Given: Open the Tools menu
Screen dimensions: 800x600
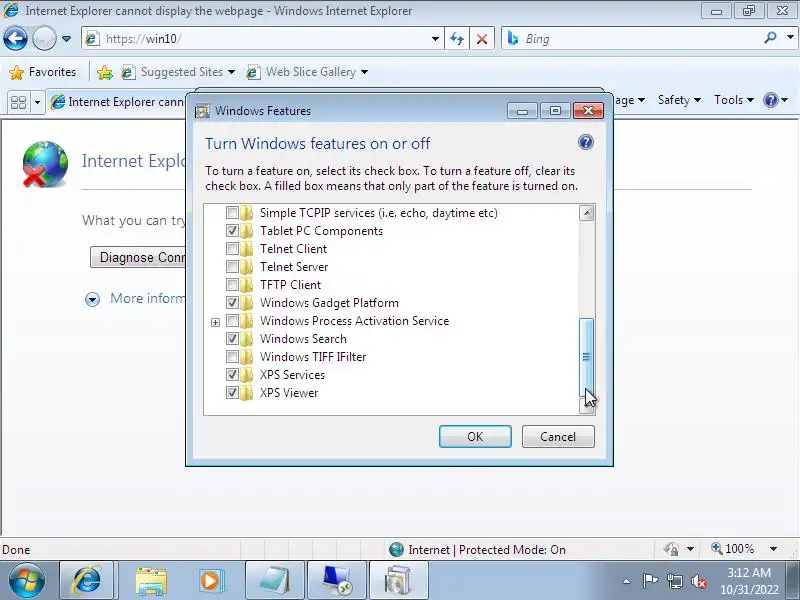Looking at the screenshot, I should click(734, 100).
